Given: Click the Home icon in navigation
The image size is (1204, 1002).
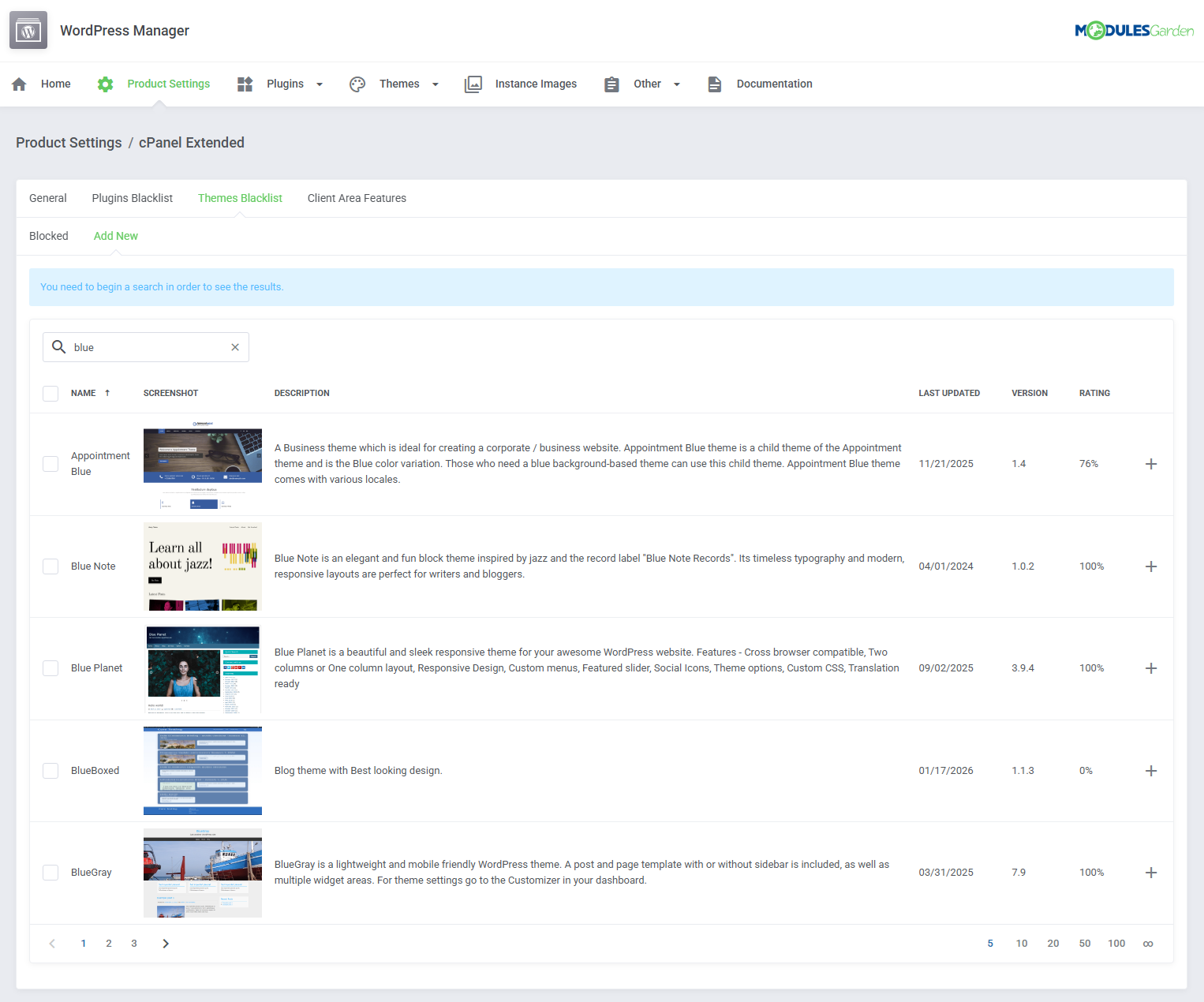Looking at the screenshot, I should [x=18, y=84].
